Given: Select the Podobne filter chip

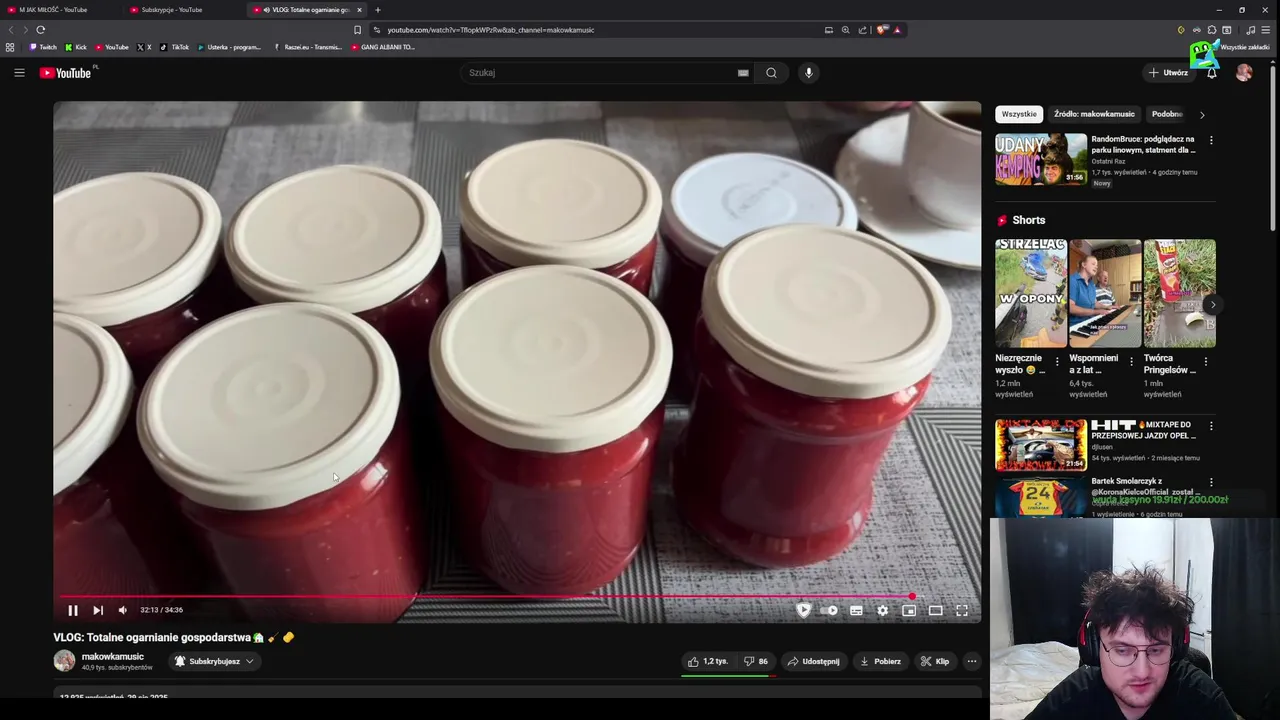Looking at the screenshot, I should point(1166,114).
